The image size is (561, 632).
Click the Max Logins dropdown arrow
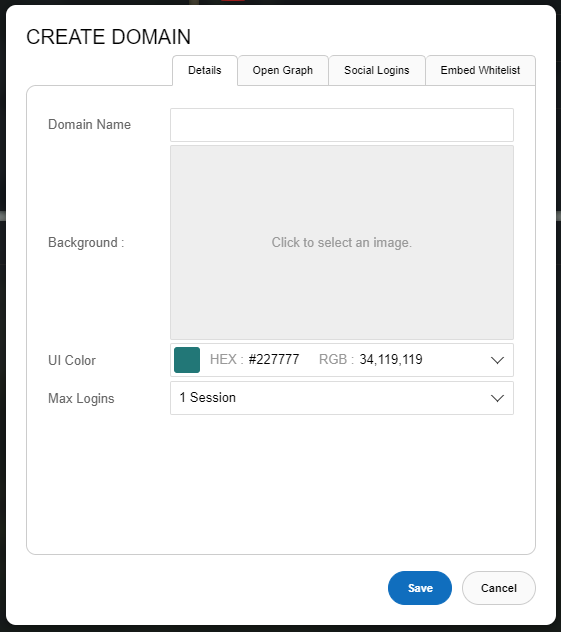click(x=497, y=398)
